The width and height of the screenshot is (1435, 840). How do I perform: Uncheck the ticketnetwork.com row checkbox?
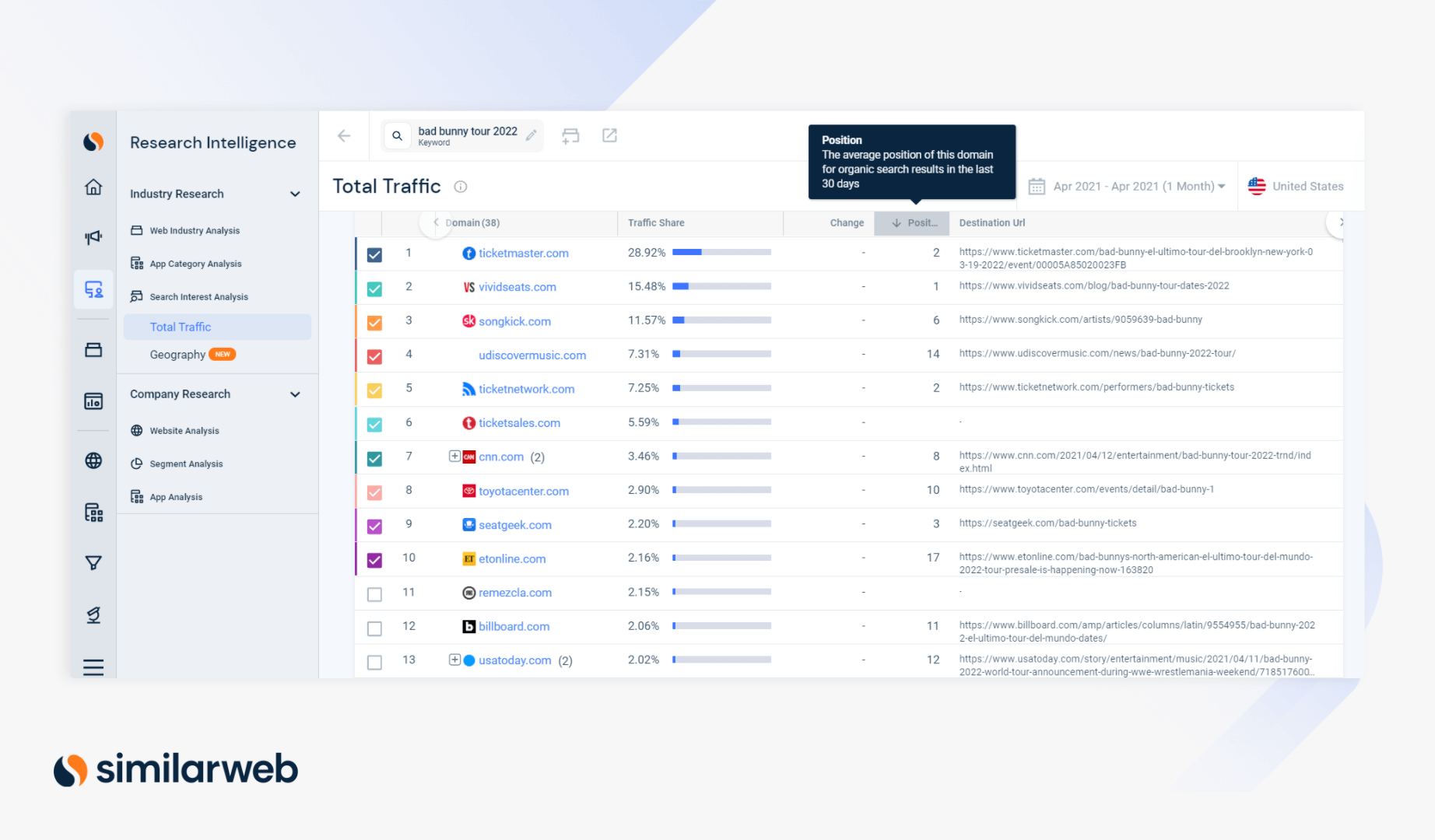click(x=374, y=390)
